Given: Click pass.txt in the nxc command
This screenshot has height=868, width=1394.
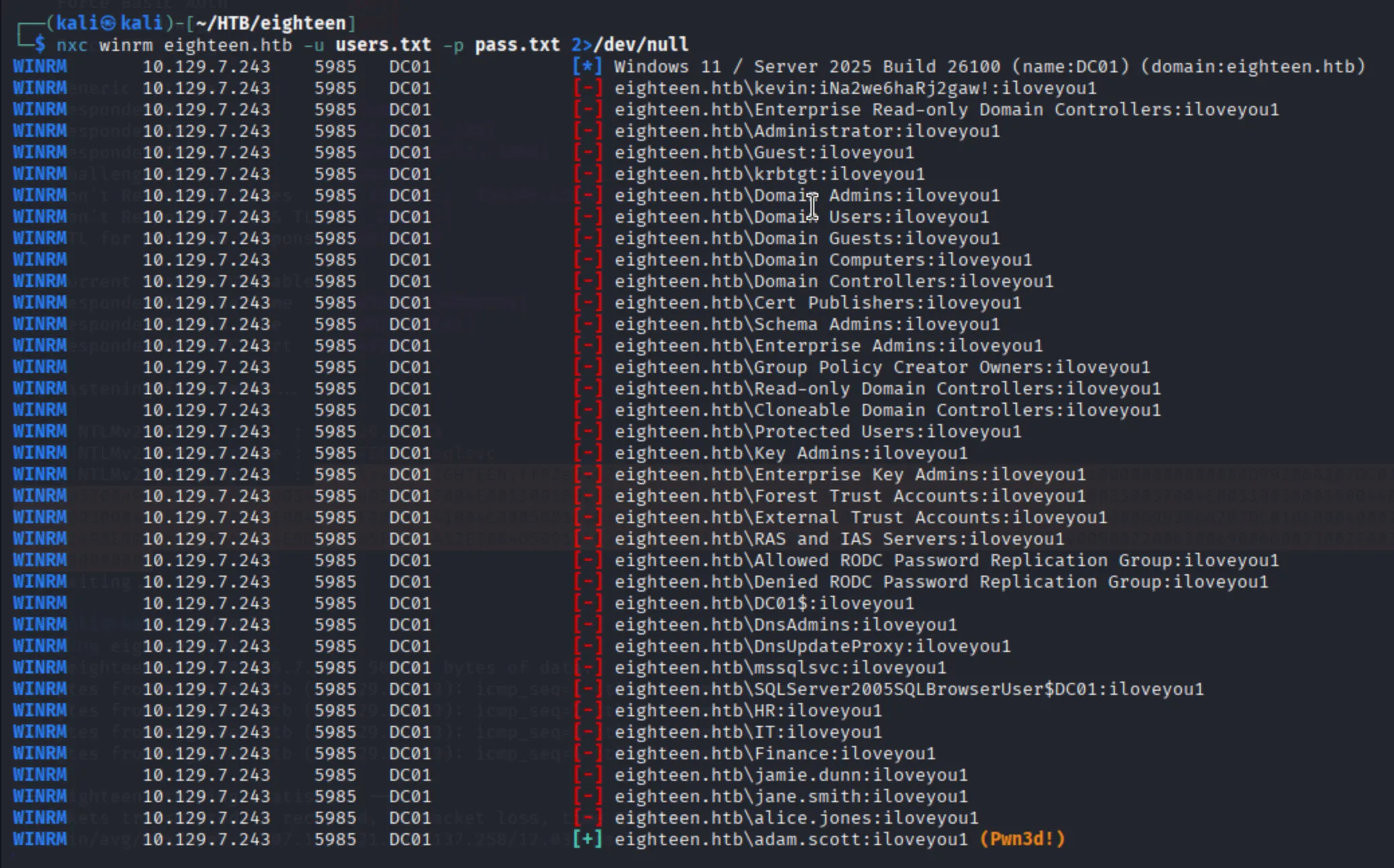Looking at the screenshot, I should click(517, 45).
